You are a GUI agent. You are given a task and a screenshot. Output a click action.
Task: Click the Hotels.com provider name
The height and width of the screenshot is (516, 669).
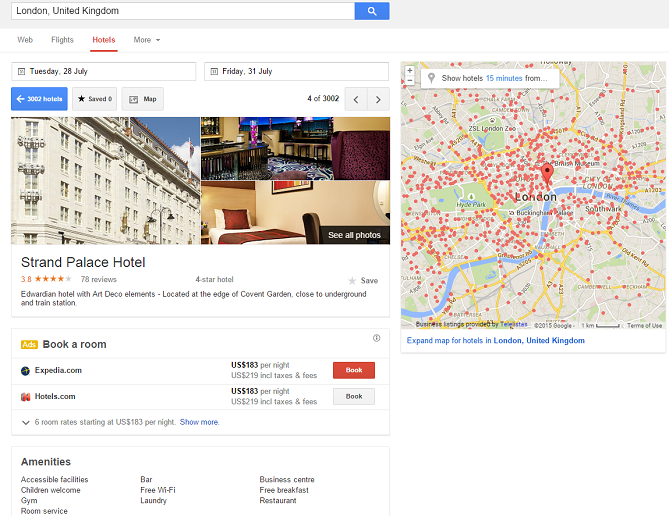coord(55,396)
